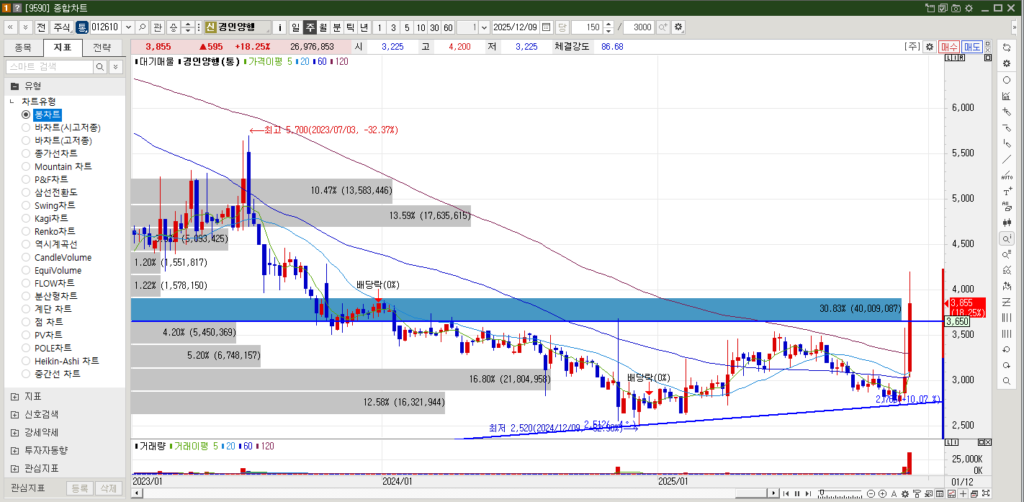Click the red 매수 buy button
Viewport: 1024px width, 502px height.
coord(949,46)
